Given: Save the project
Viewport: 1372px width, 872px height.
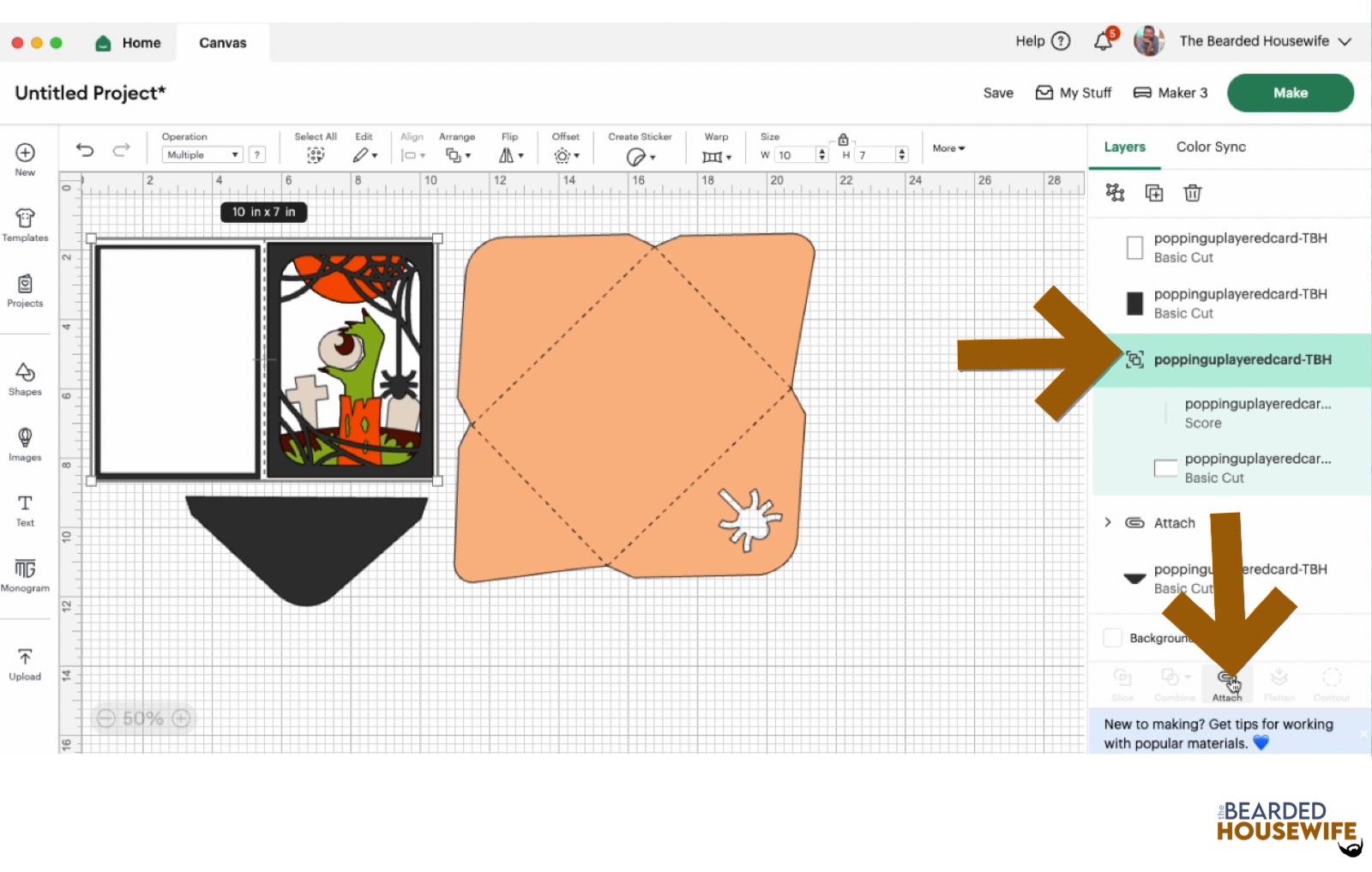Looking at the screenshot, I should [997, 93].
